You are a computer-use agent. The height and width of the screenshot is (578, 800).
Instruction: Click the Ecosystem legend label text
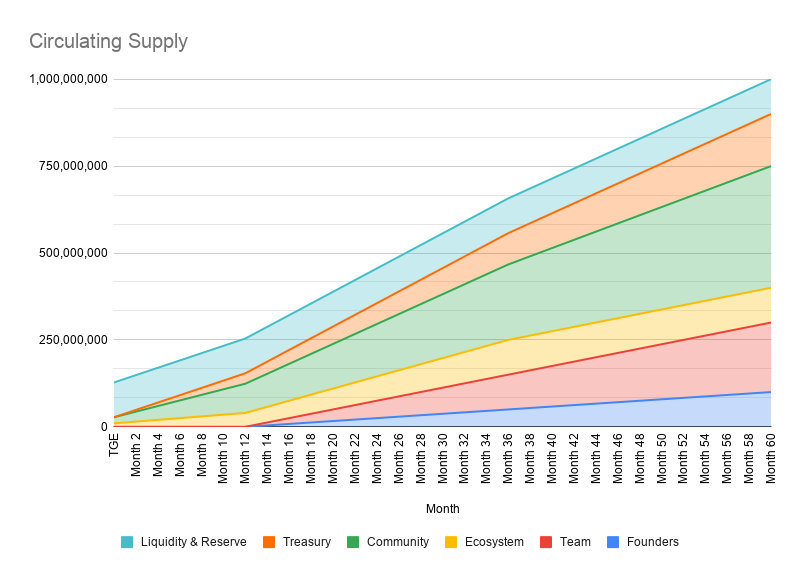[x=494, y=542]
